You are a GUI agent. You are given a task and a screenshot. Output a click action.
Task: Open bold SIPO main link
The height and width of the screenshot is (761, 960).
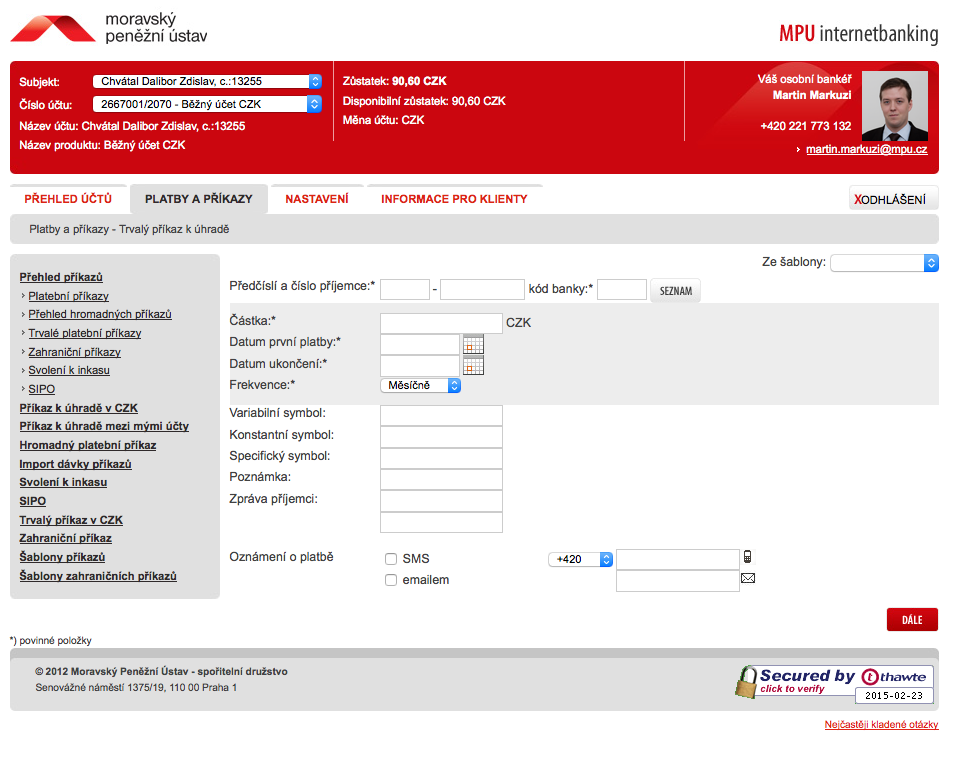click(x=32, y=501)
